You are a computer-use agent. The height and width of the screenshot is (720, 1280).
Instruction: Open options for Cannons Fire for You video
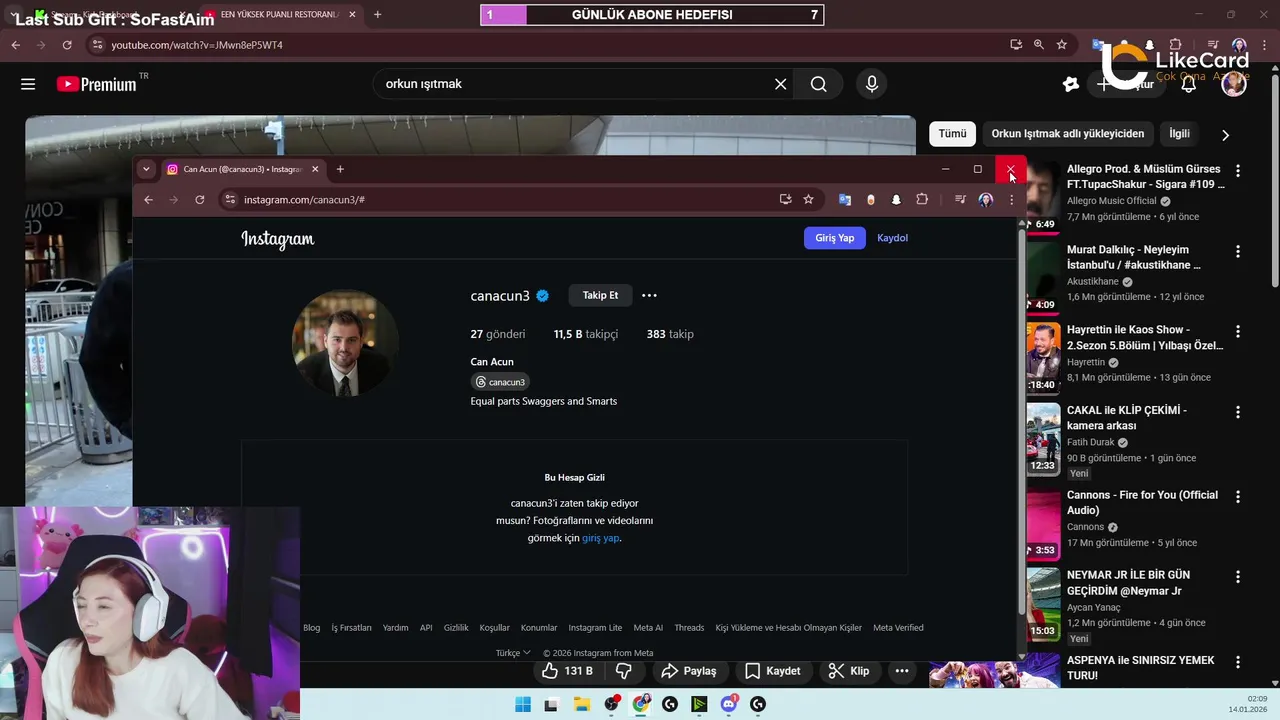click(x=1238, y=497)
